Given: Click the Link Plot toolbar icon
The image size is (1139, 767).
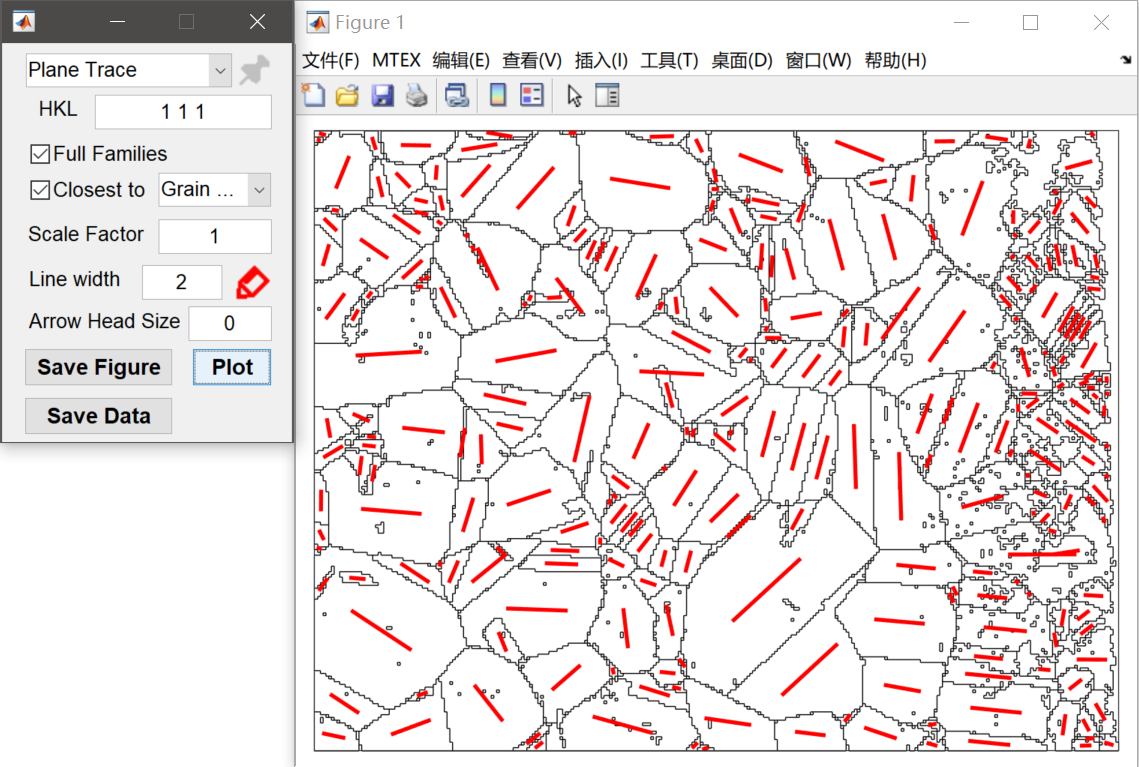Looking at the screenshot, I should (457, 95).
